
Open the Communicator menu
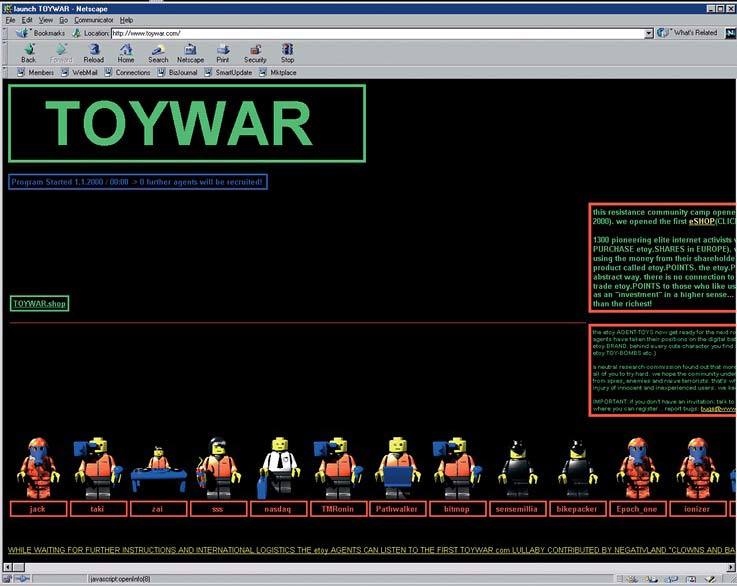click(94, 20)
